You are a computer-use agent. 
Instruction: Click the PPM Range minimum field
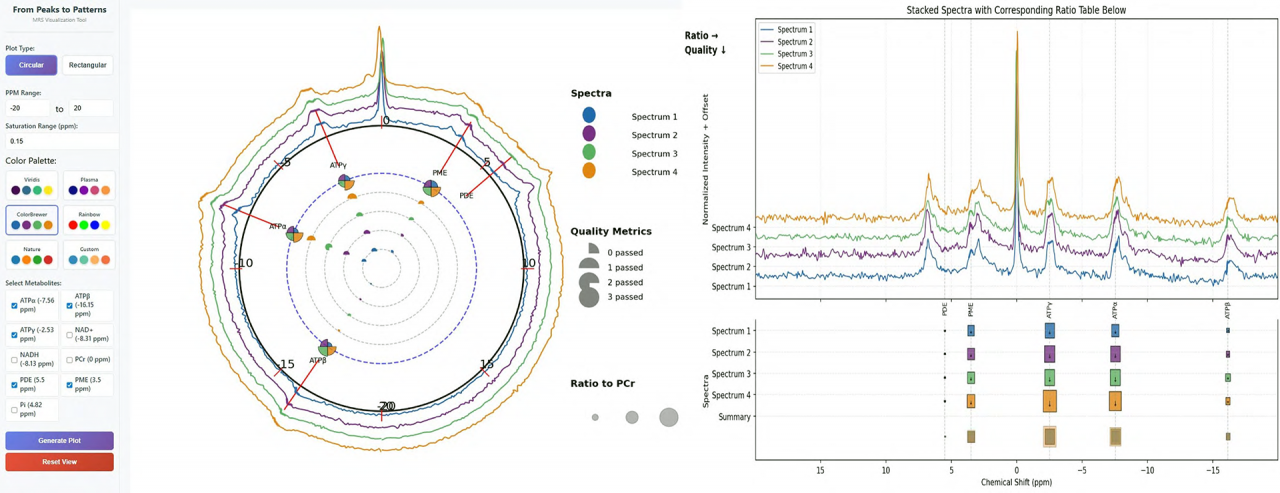tap(27, 108)
